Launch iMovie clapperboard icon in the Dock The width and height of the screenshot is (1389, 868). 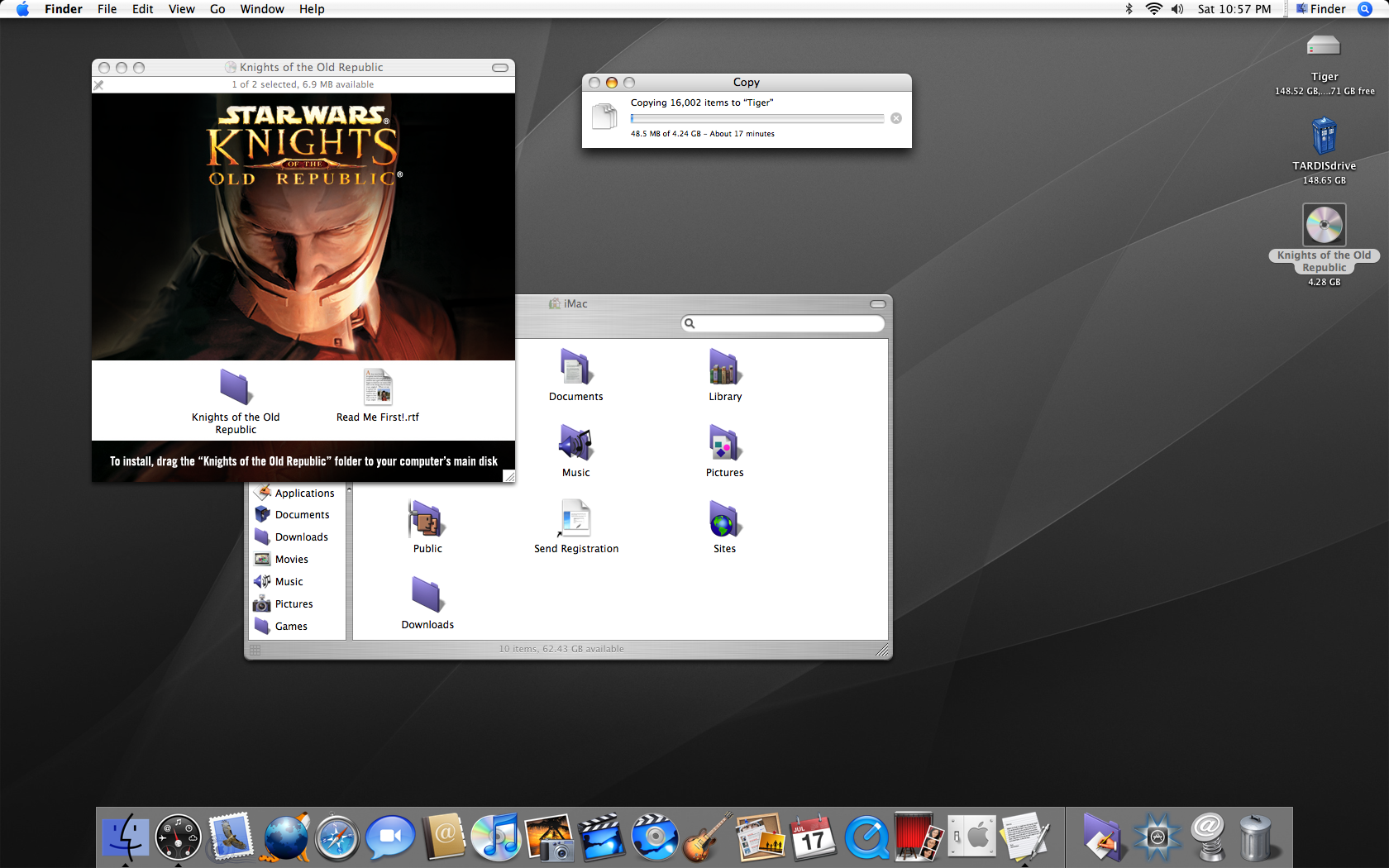tap(602, 837)
